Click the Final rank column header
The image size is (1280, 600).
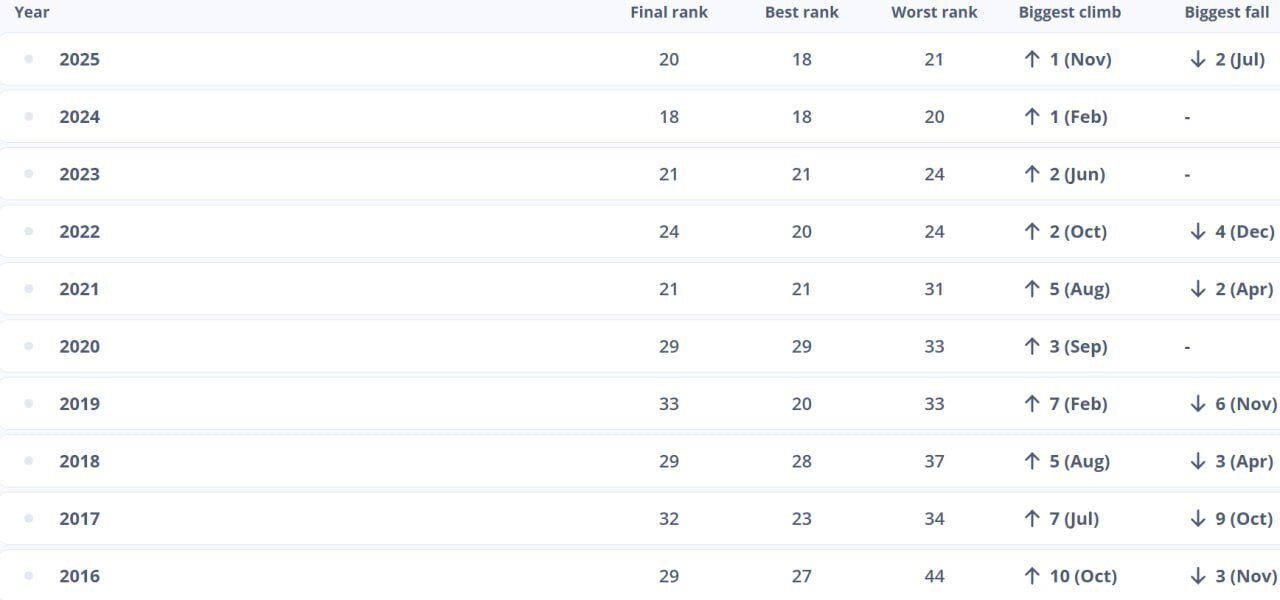(669, 12)
